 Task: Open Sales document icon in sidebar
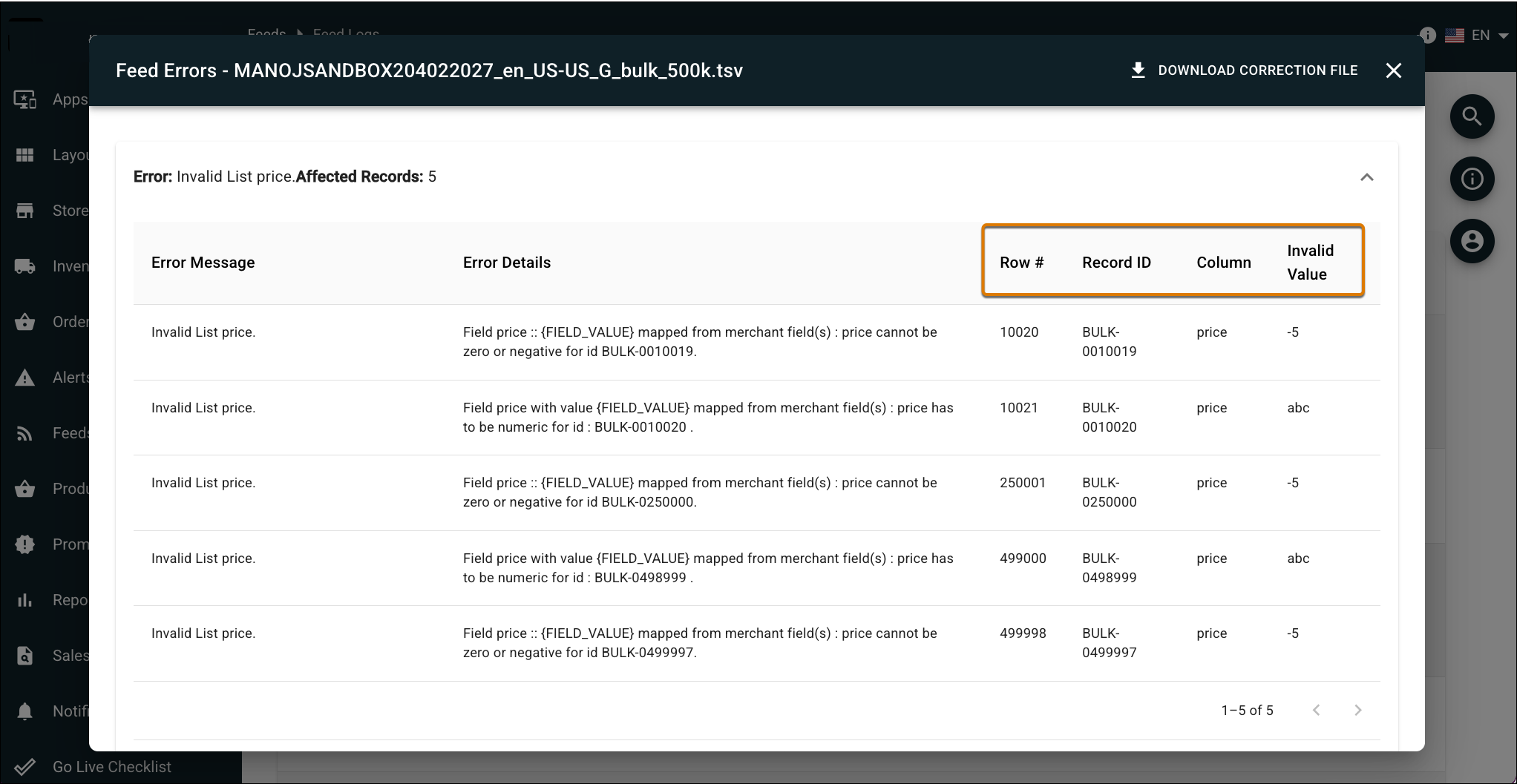[x=25, y=656]
